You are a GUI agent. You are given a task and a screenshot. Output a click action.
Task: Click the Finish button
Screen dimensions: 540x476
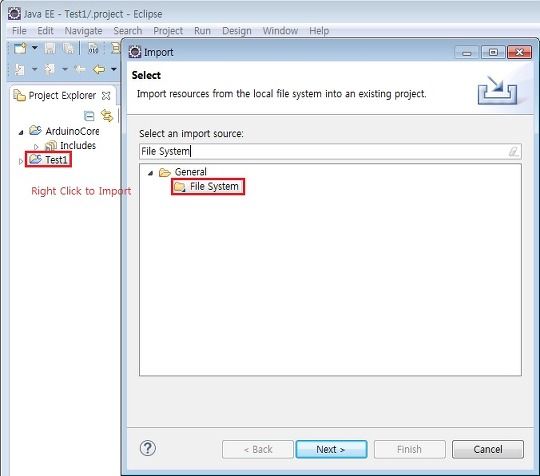[409, 449]
